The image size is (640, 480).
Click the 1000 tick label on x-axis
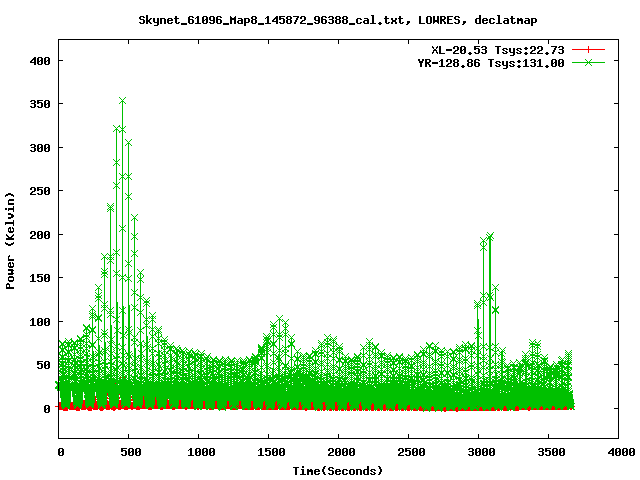(199, 453)
